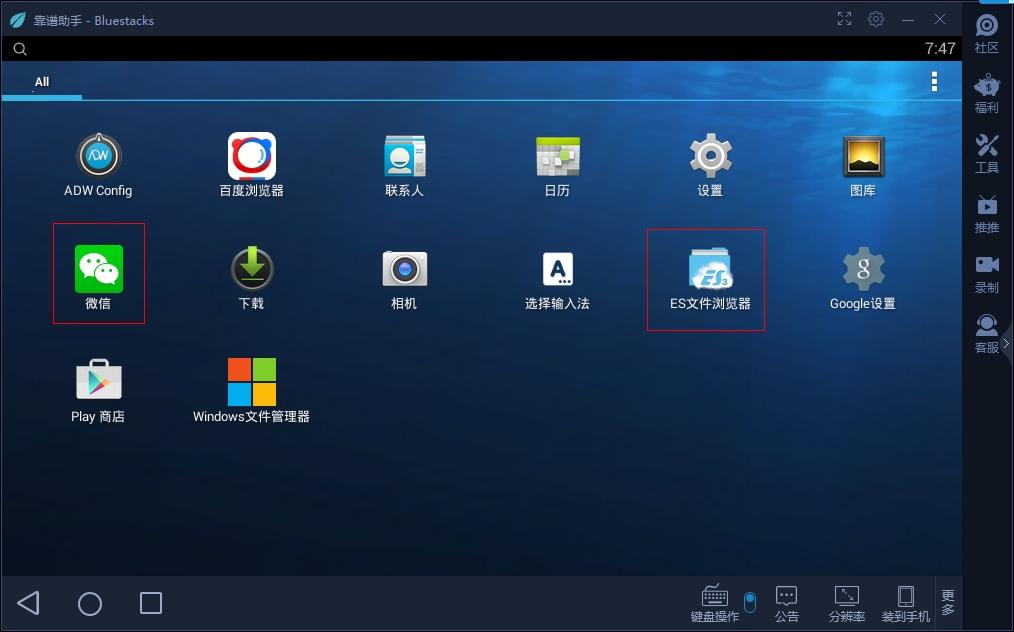Open 公告 announcements
This screenshot has height=632, width=1014.
coord(786,604)
